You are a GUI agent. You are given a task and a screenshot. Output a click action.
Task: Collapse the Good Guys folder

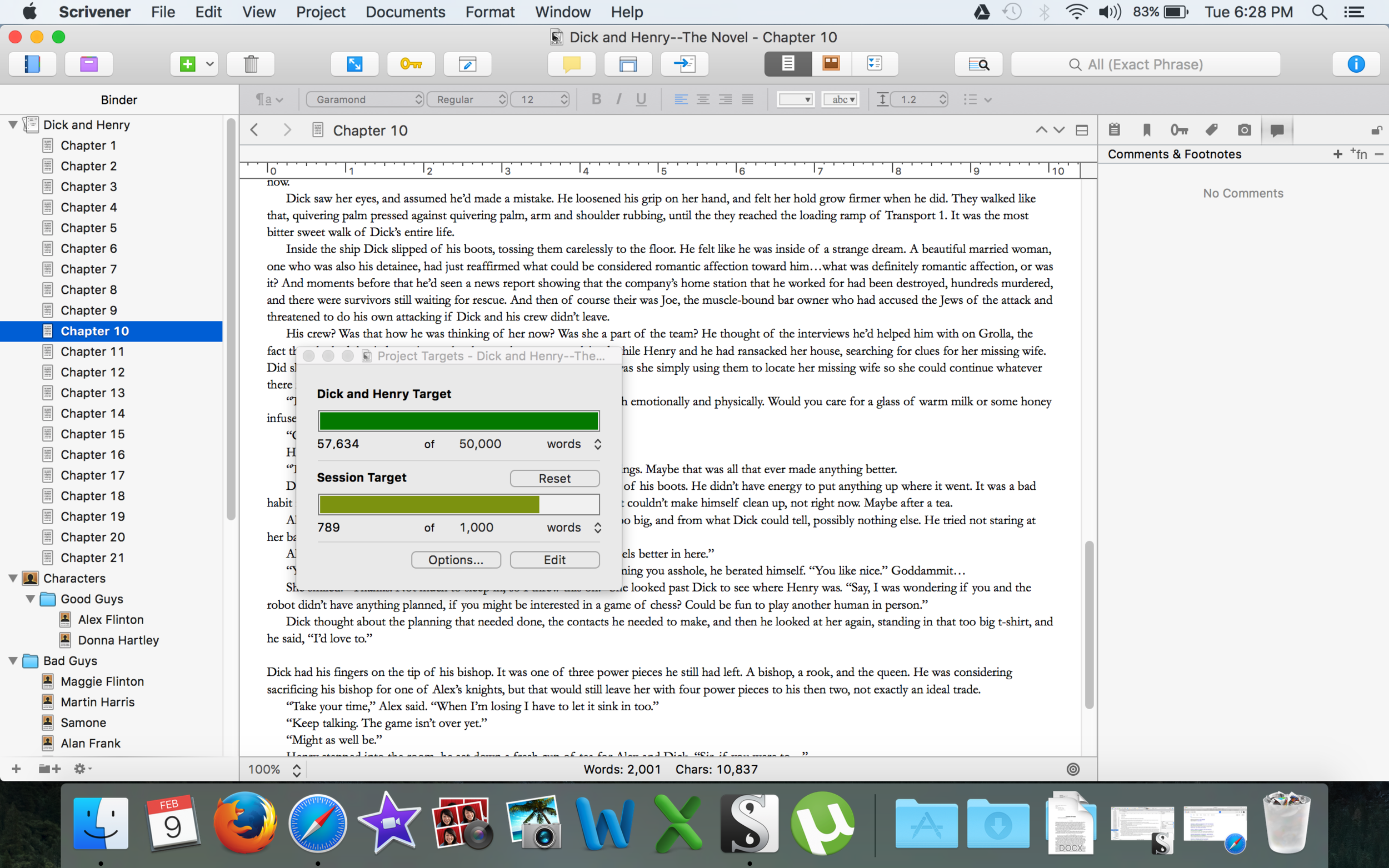(30, 599)
